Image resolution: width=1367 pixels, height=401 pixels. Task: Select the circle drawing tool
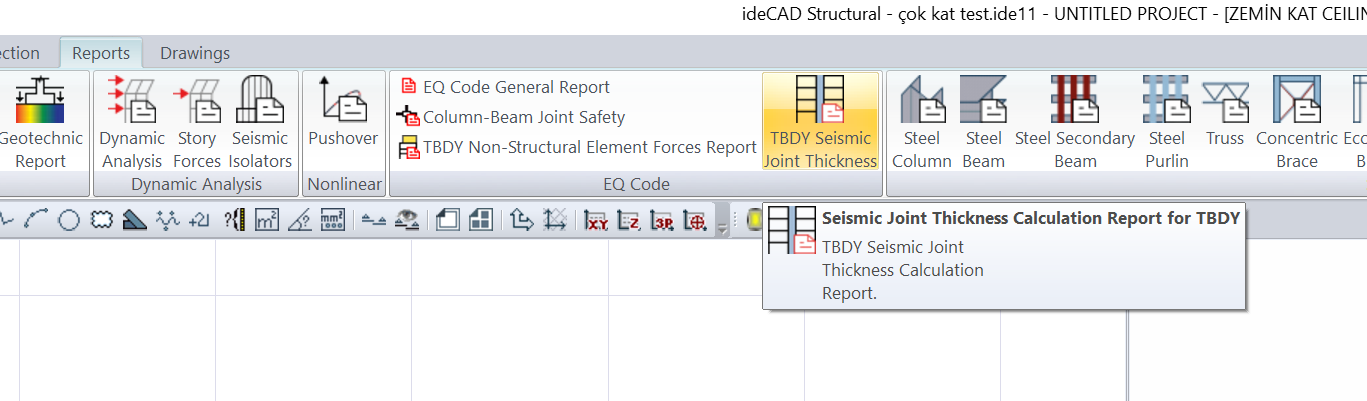[68, 221]
